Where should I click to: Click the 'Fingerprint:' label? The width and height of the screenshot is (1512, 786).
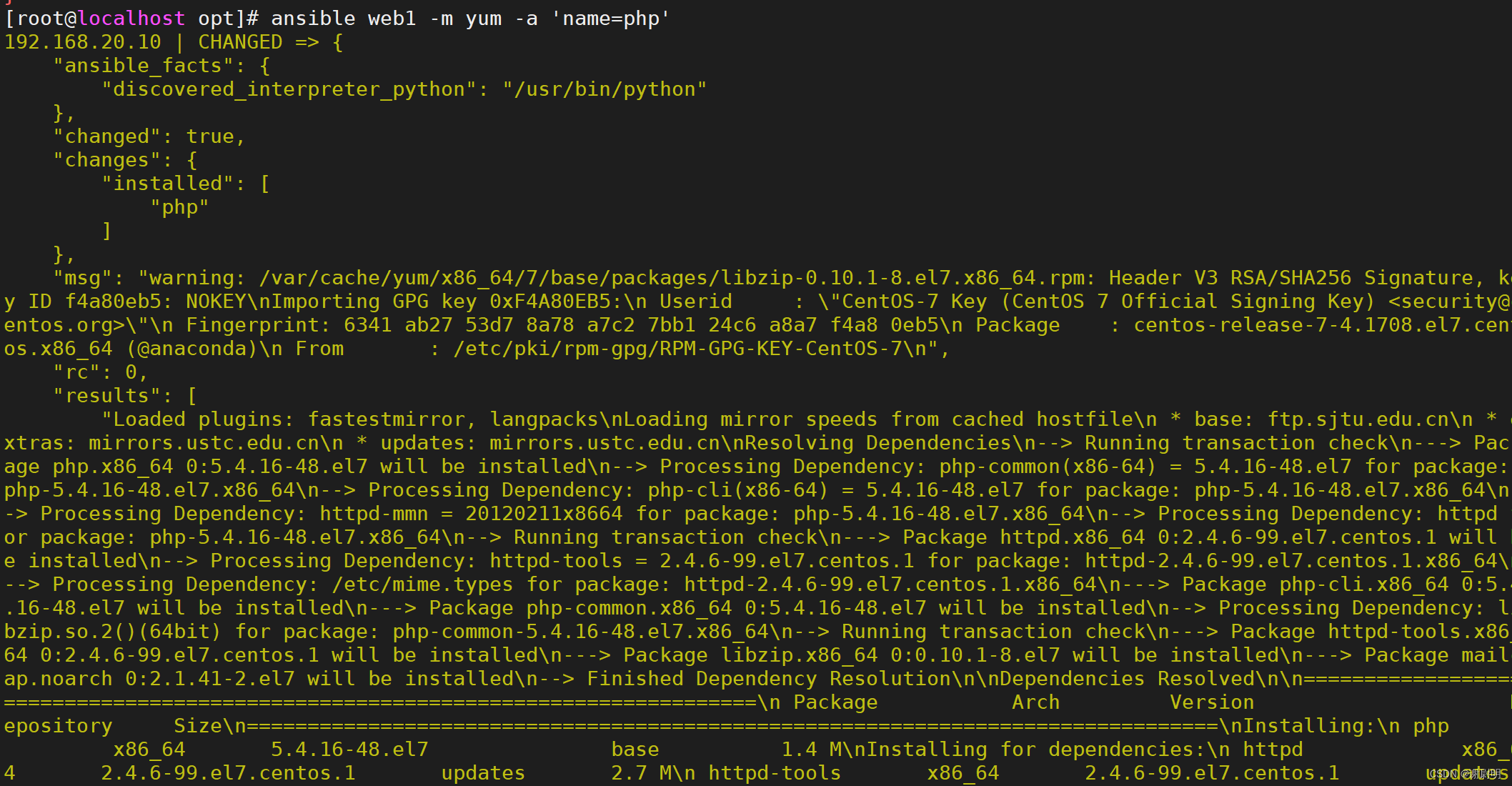(259, 325)
